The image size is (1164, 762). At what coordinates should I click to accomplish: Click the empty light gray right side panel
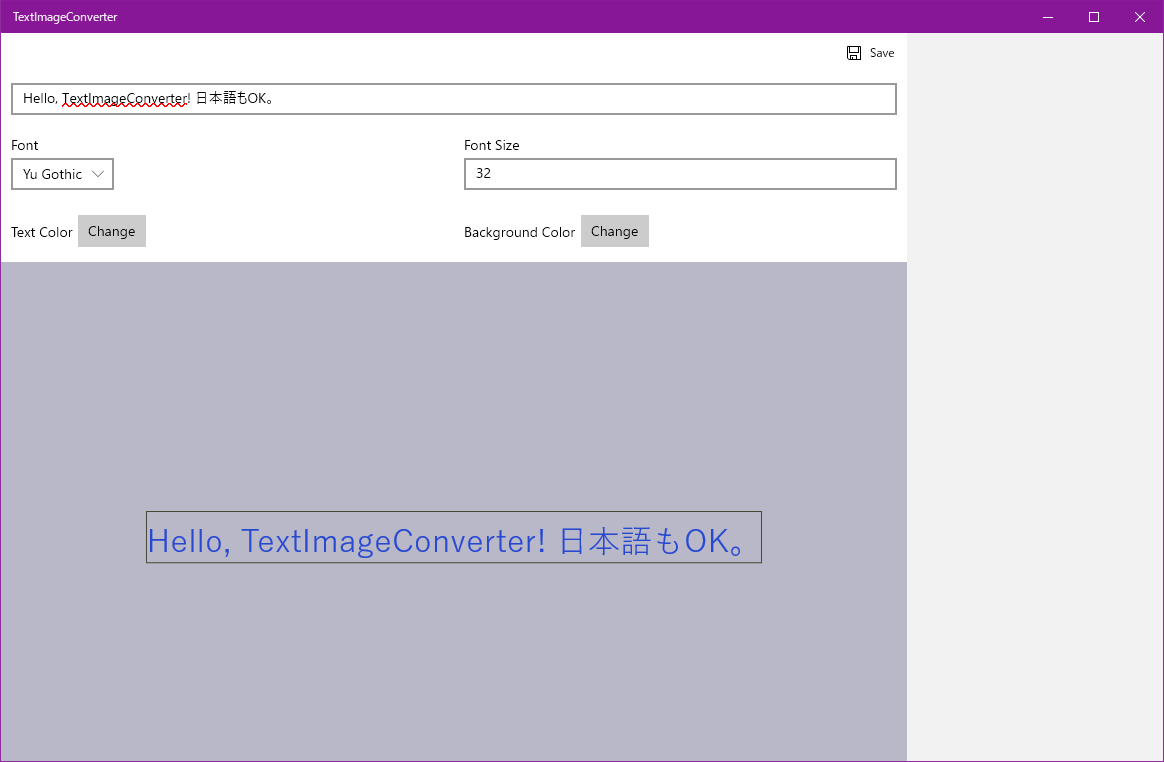(1035, 397)
